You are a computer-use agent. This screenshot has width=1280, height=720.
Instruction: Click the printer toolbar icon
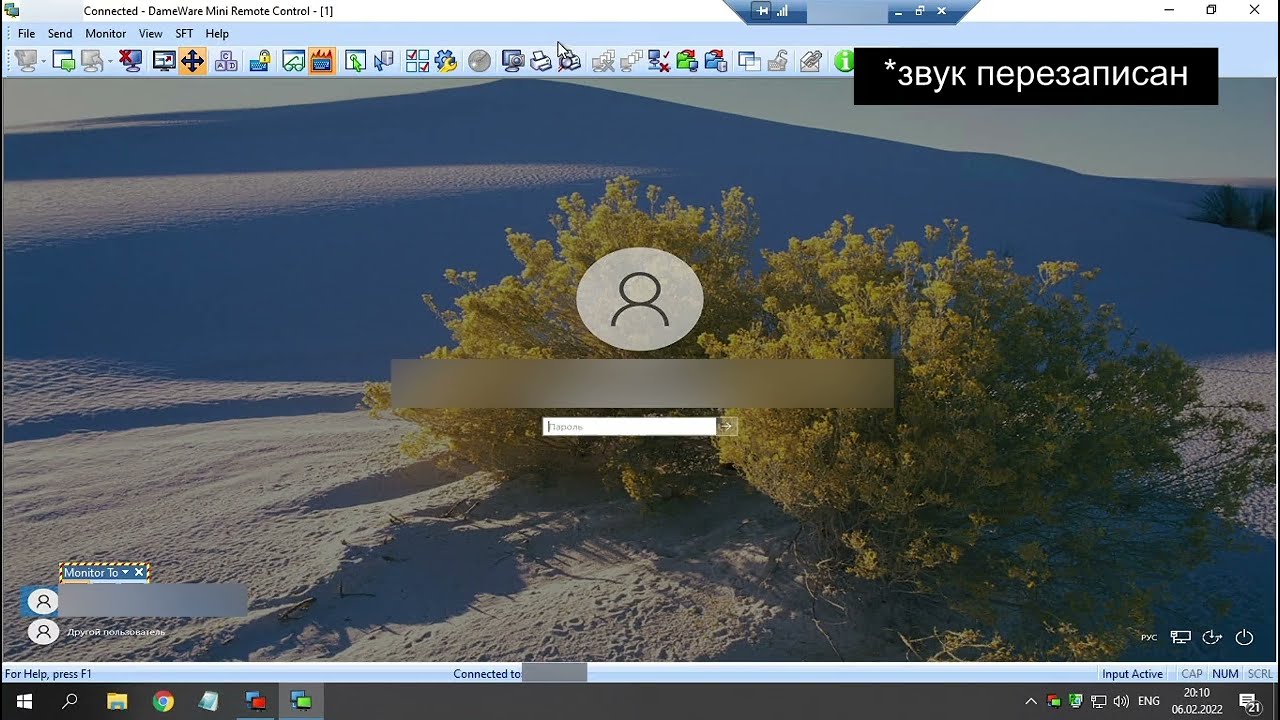tap(541, 61)
